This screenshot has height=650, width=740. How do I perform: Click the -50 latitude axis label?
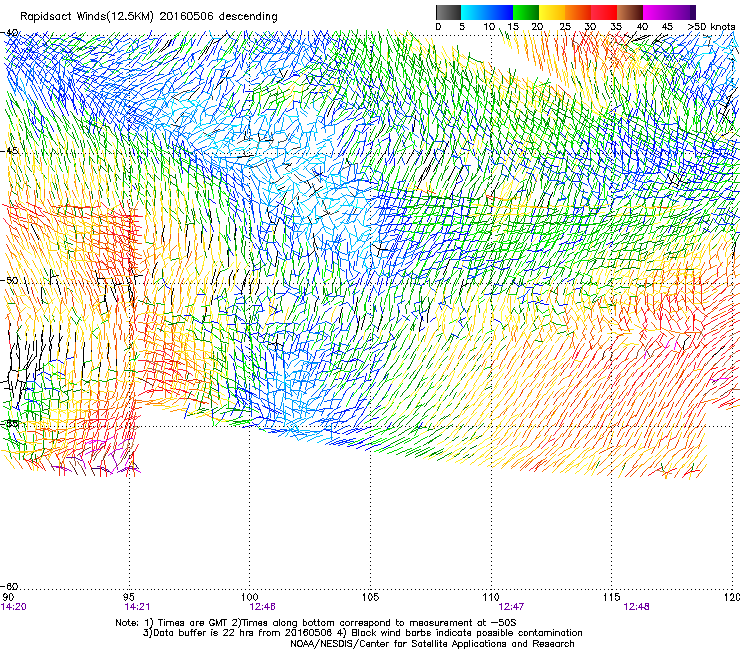(x=9, y=280)
